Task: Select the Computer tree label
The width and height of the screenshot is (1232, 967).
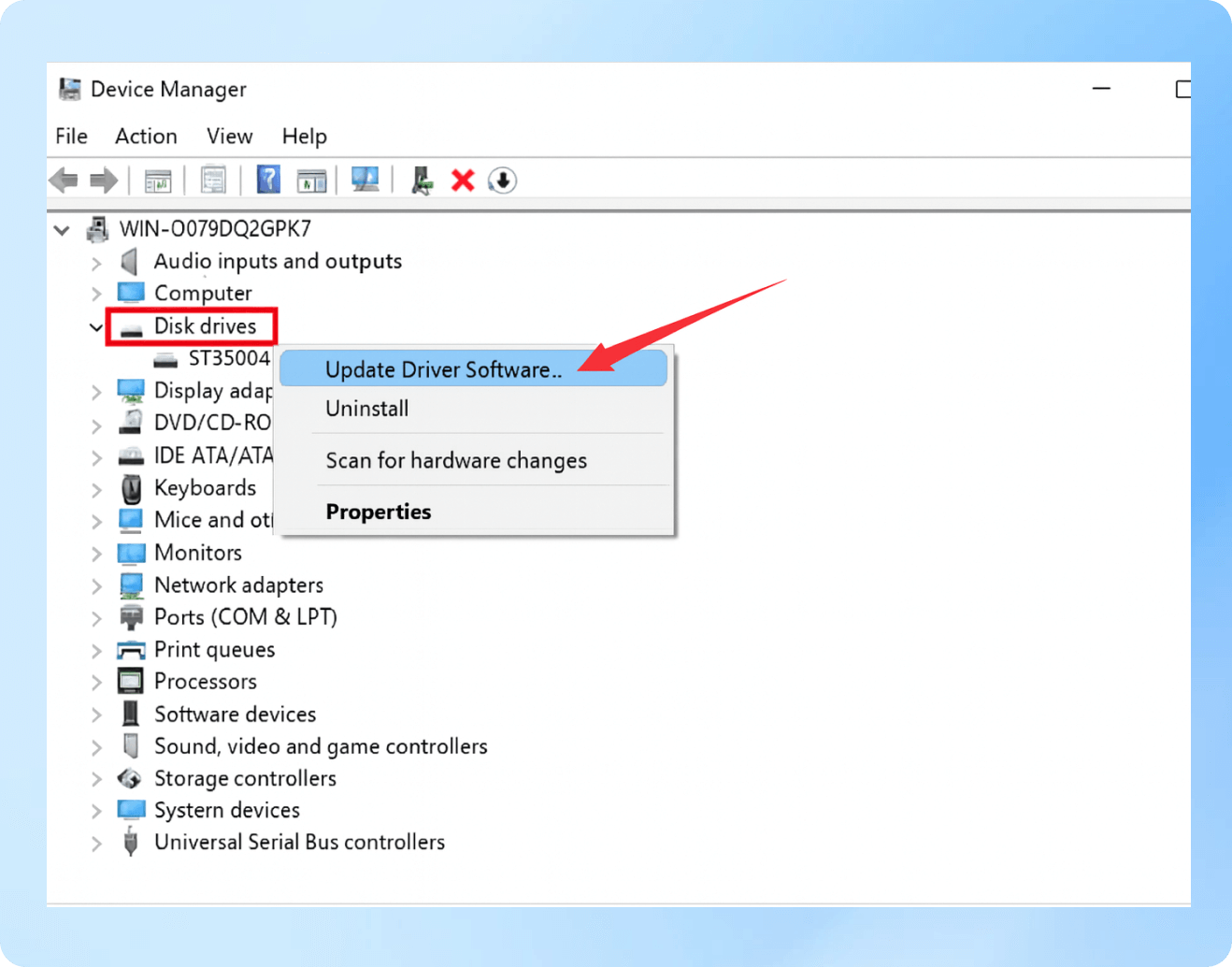Action: click(x=203, y=294)
